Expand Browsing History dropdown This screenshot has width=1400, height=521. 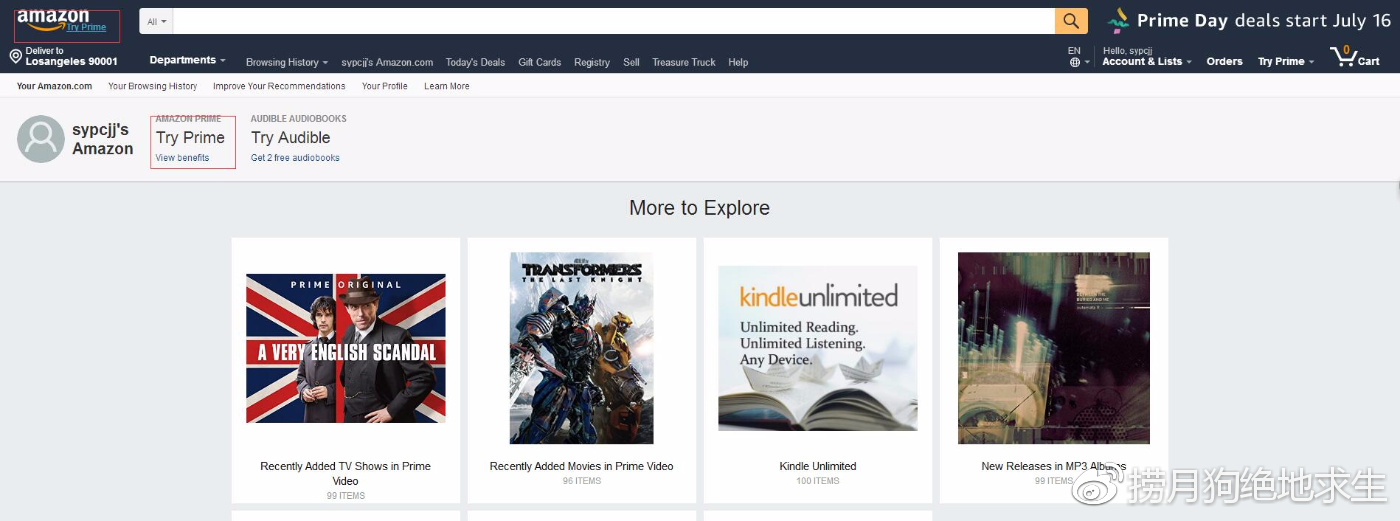tap(287, 62)
